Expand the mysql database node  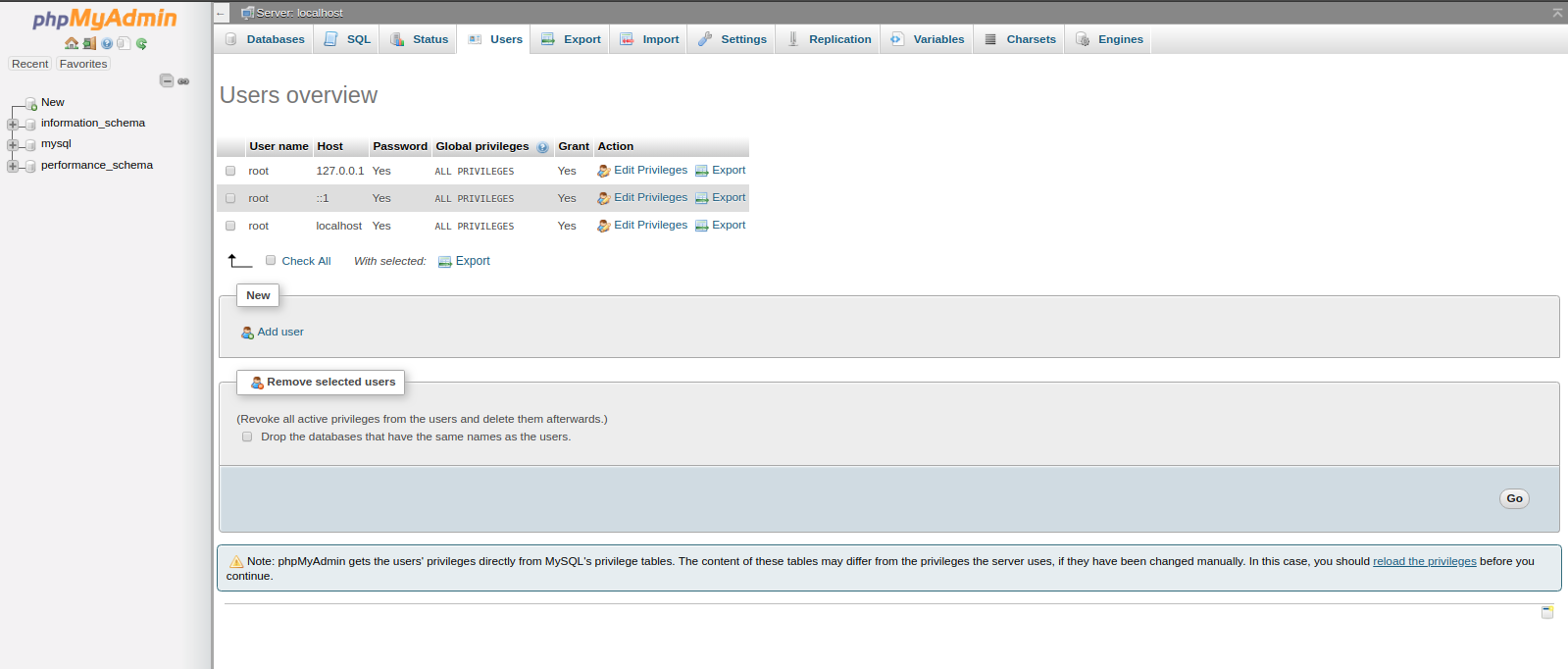click(13, 144)
